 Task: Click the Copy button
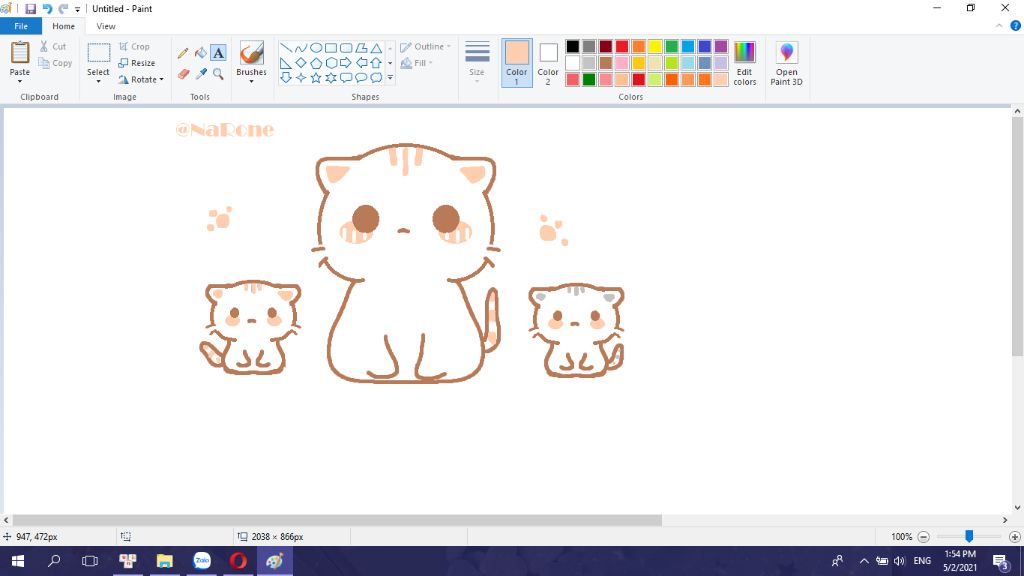55,63
